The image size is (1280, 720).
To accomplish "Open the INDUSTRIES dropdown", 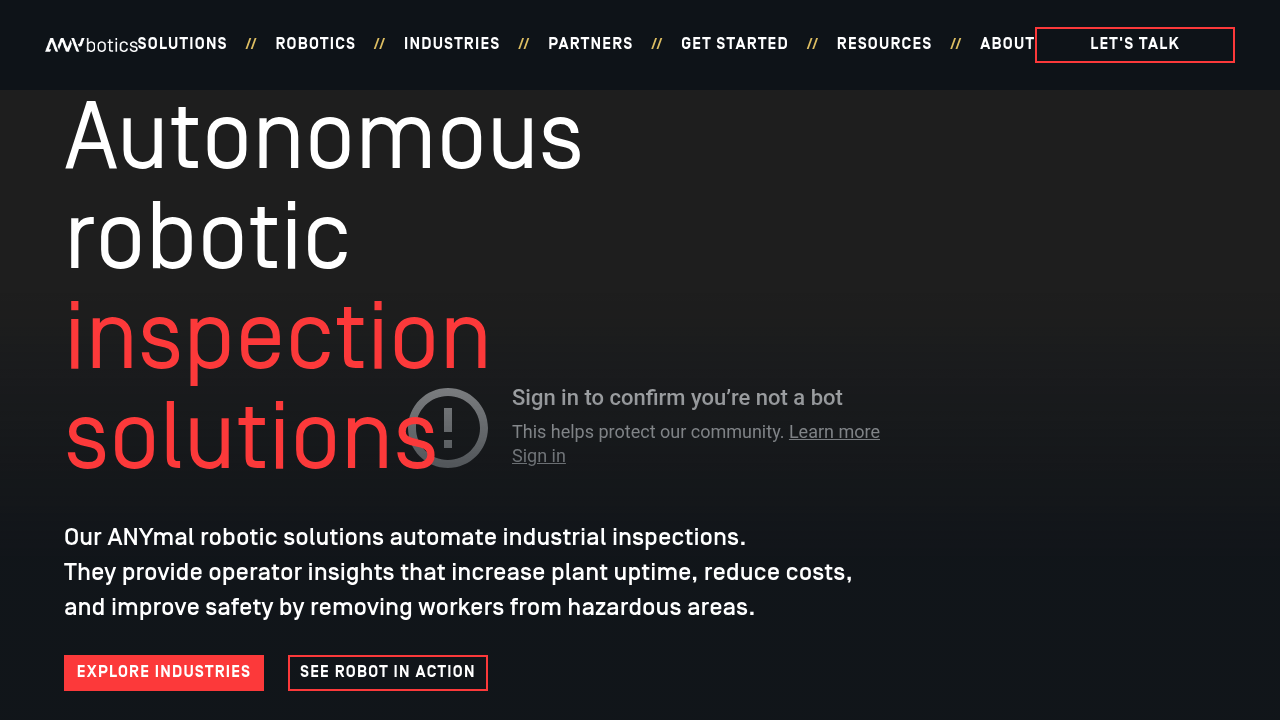I will coord(451,44).
